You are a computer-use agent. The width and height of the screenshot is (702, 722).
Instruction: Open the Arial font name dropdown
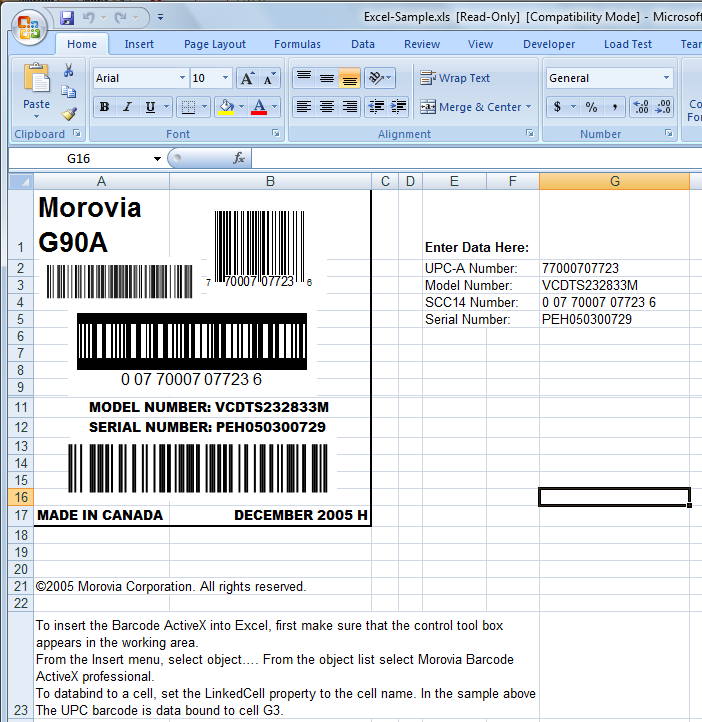coord(182,78)
